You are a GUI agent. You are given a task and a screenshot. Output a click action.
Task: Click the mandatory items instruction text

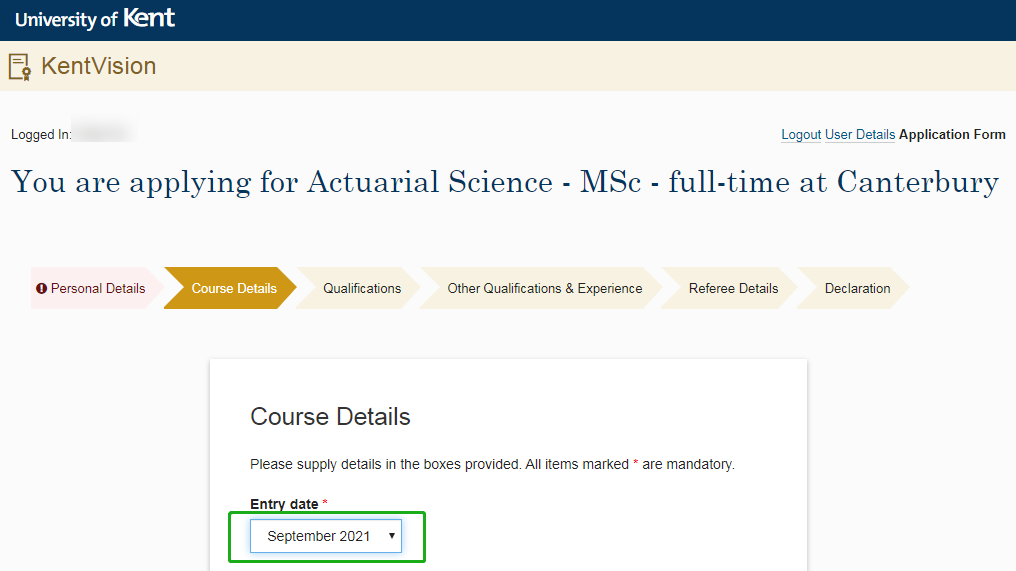click(x=492, y=465)
